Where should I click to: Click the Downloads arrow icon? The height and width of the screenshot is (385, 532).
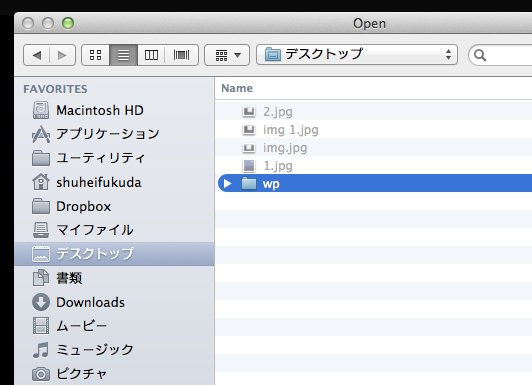[41, 302]
